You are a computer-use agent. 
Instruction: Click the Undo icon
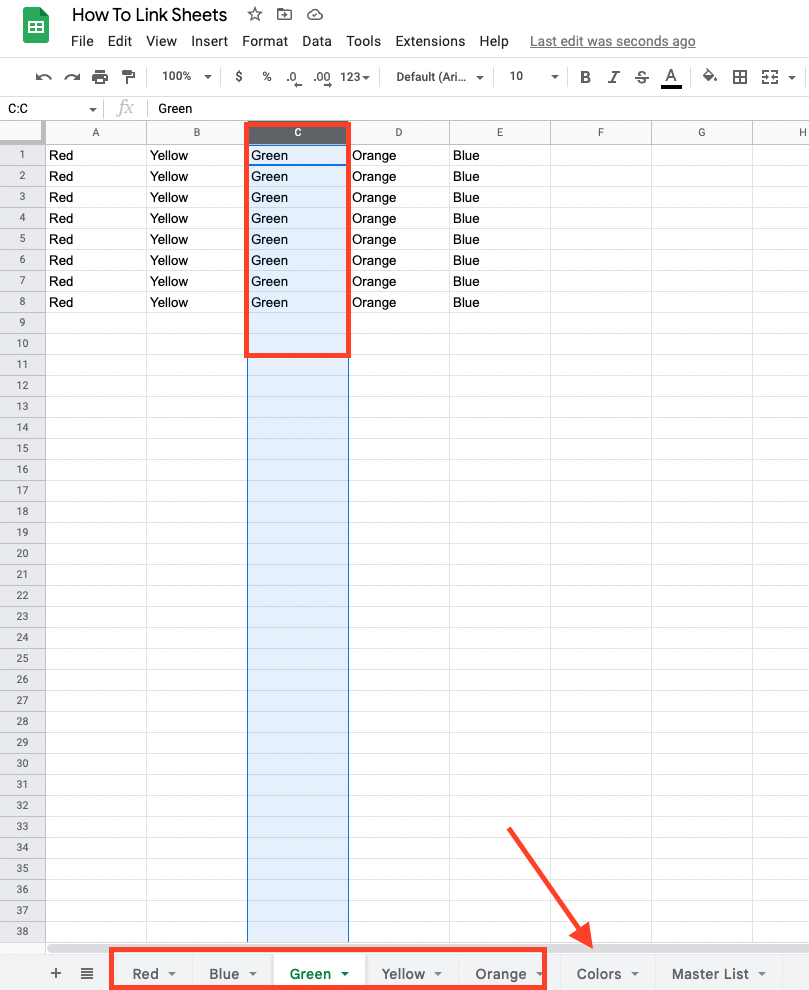[42, 76]
